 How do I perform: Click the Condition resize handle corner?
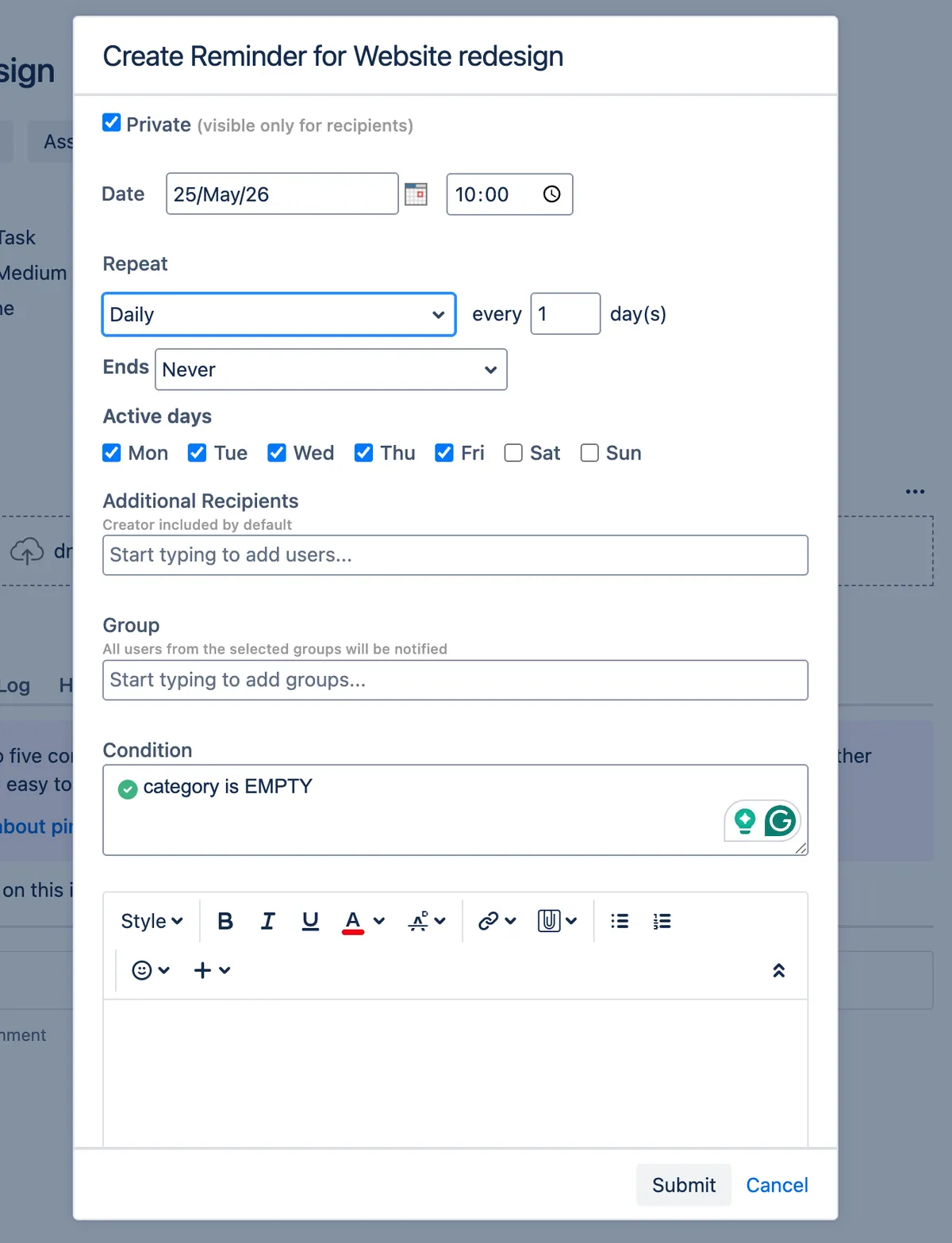tap(801, 848)
